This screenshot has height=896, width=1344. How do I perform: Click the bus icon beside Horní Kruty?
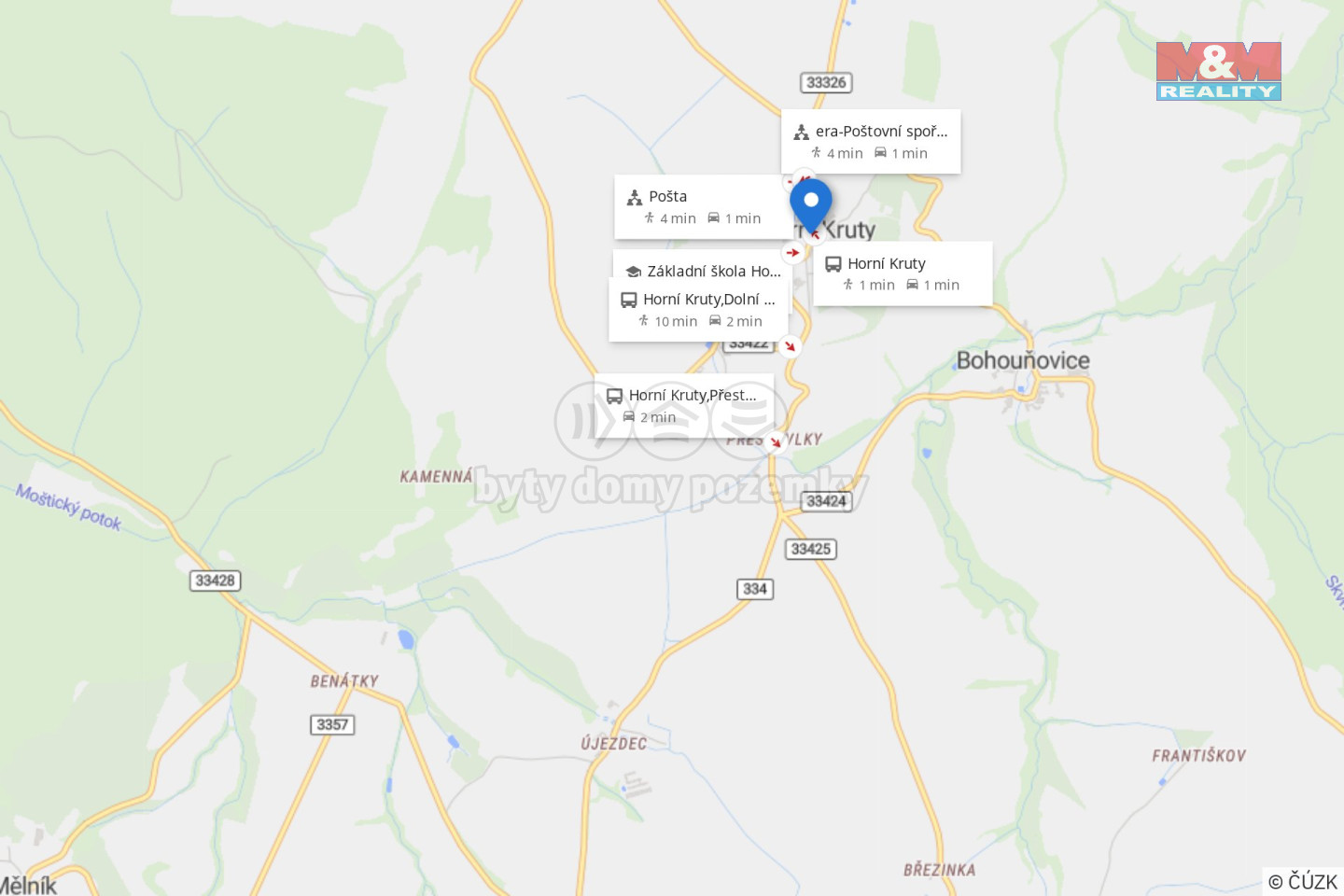coord(833,264)
